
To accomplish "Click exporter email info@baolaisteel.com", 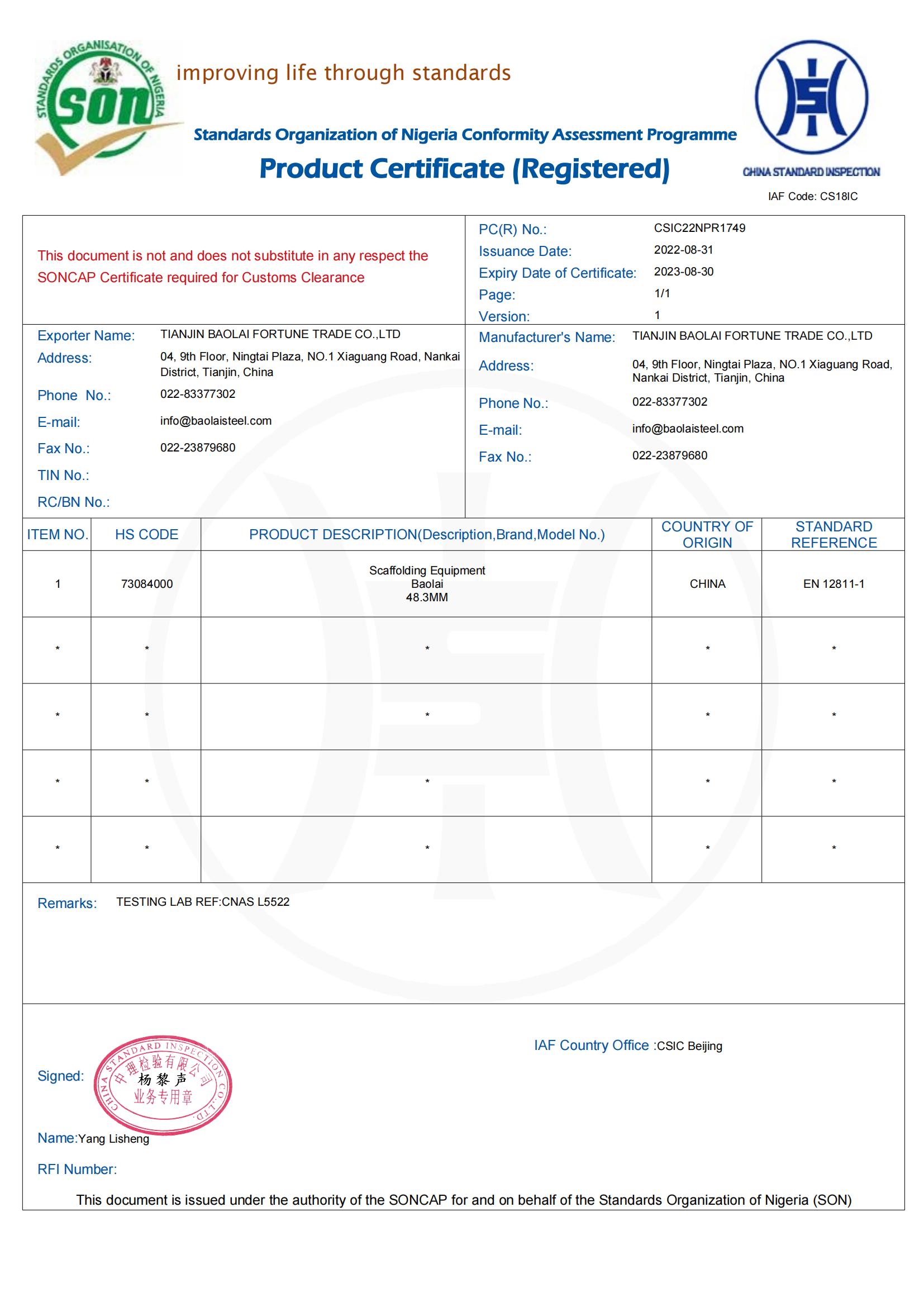I will coord(216,421).
